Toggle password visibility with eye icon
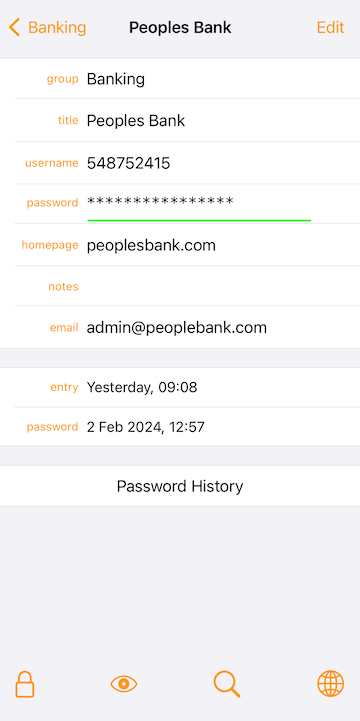 tap(124, 684)
